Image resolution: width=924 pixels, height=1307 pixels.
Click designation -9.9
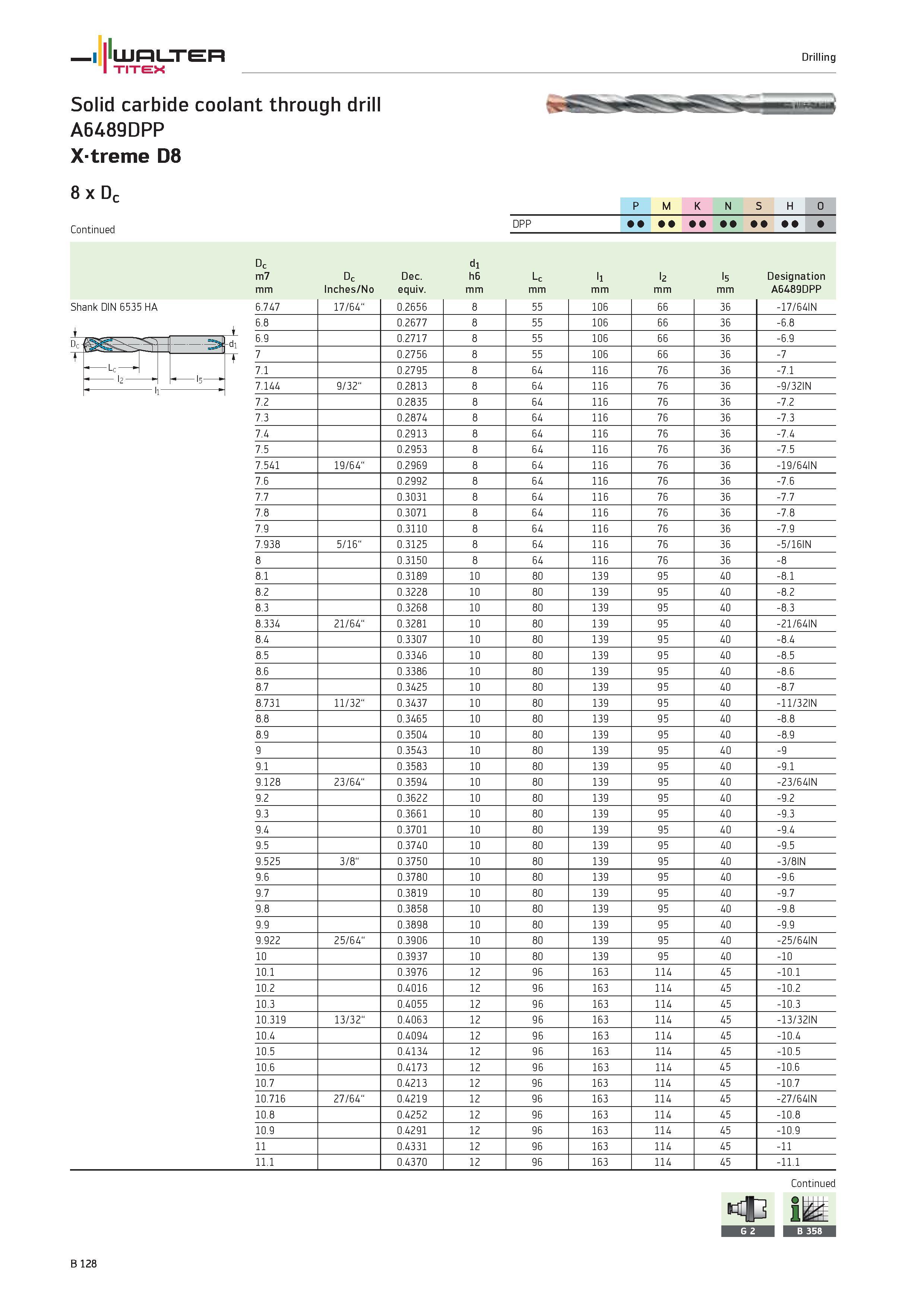pos(786,925)
